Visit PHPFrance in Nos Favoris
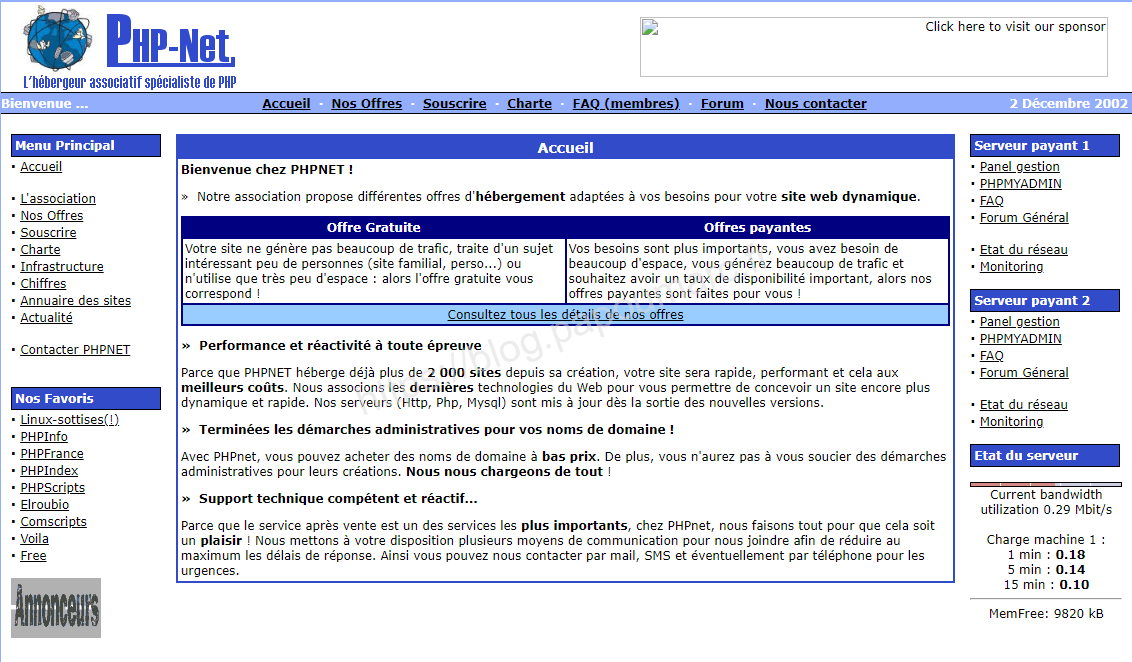1132x662 pixels. pyautogui.click(x=52, y=453)
